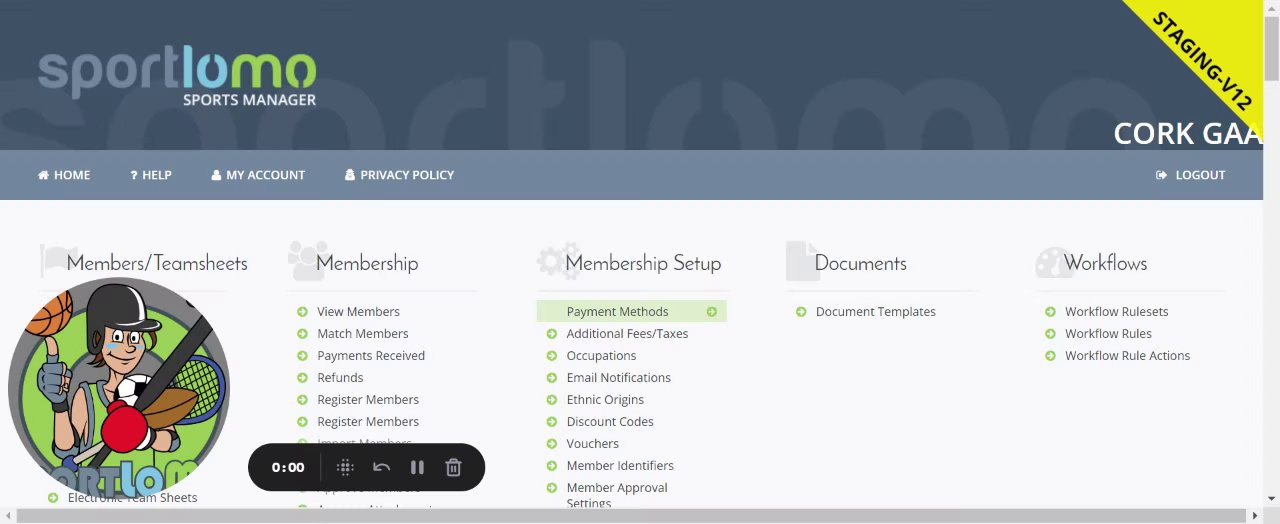Open Workflow Rulesets link
Screen dimensions: 1280x524
(1116, 312)
